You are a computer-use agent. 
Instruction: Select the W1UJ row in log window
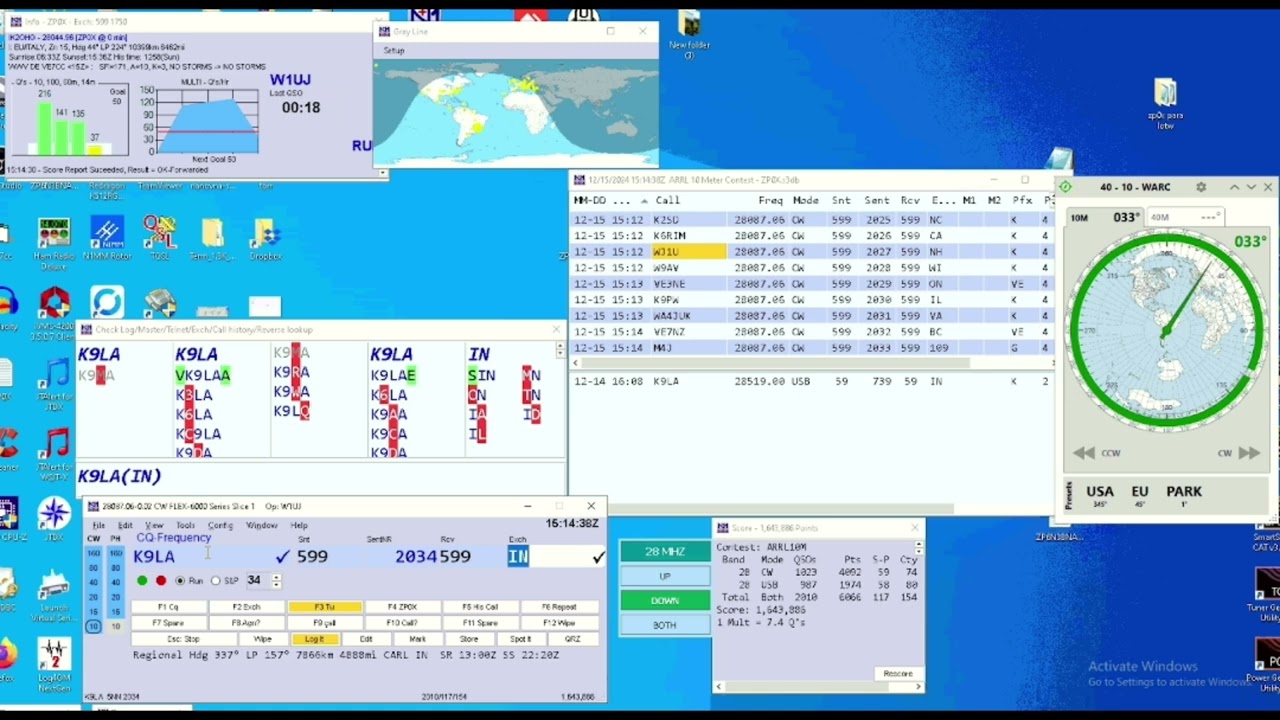pyautogui.click(x=810, y=252)
